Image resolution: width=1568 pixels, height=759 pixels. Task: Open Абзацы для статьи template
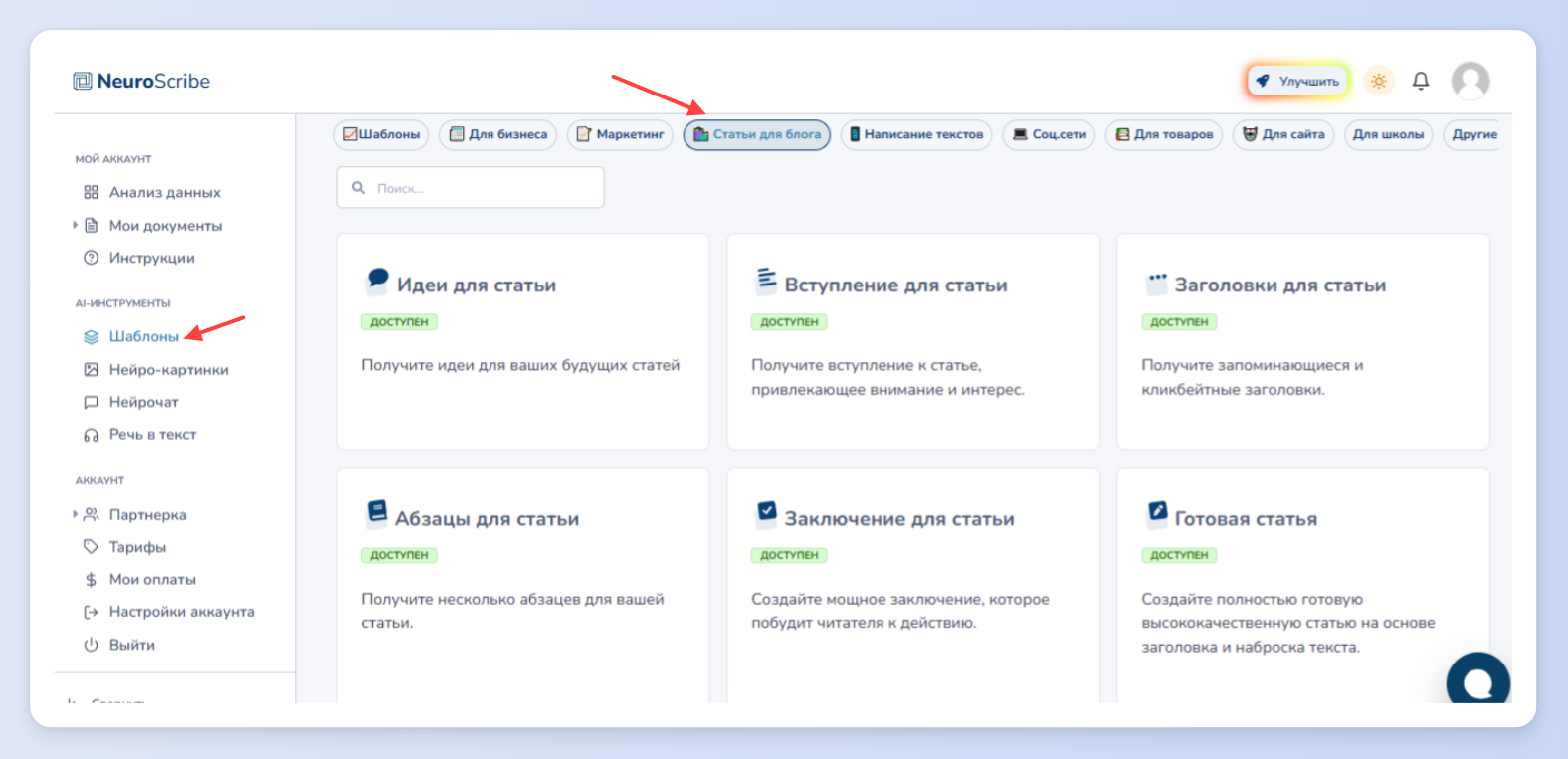[x=523, y=585]
